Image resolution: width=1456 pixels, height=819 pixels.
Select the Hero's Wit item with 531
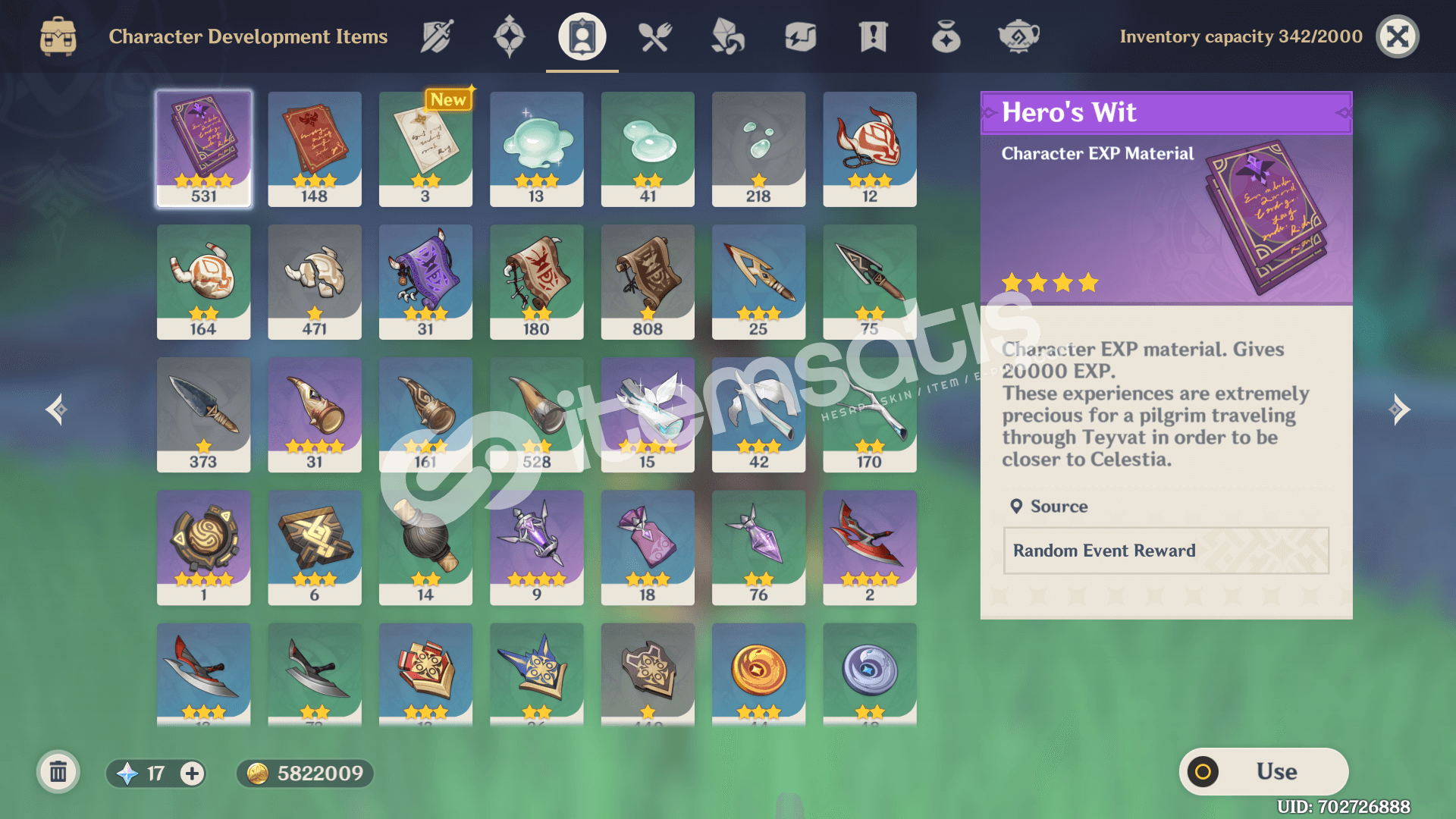(203, 149)
